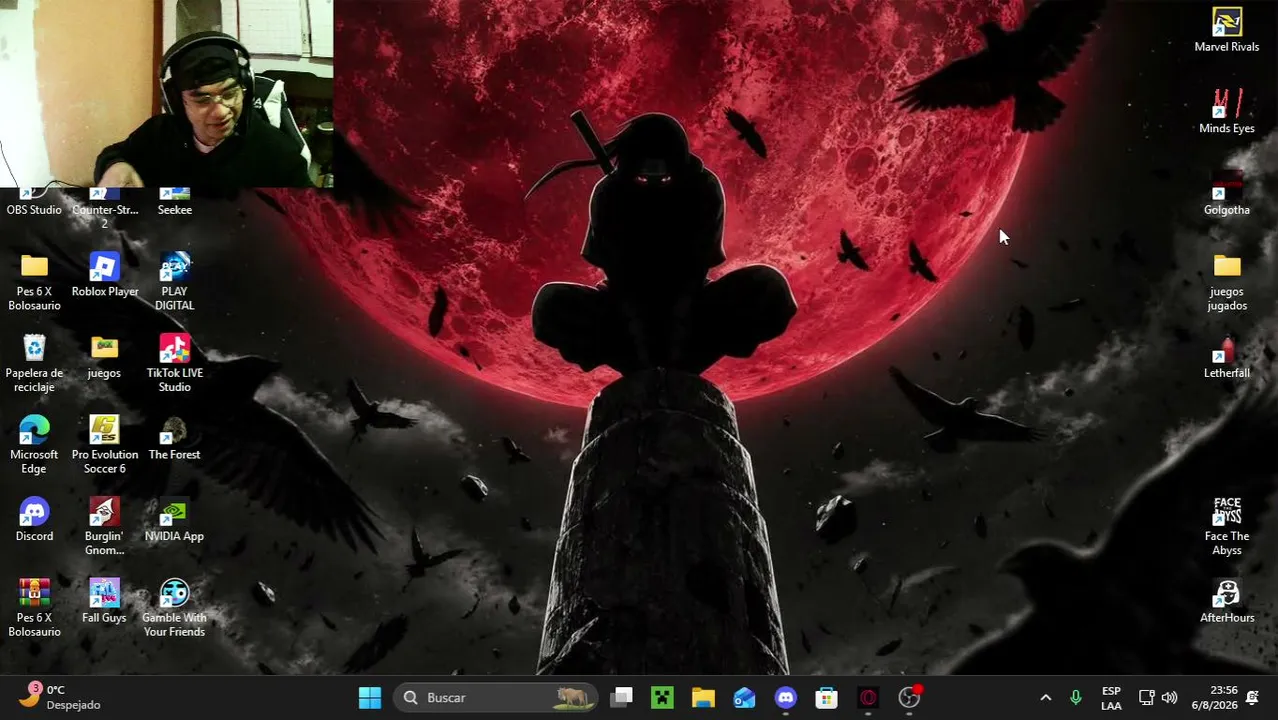
Task: Switch to OBS Studio on taskbar
Action: pos(909,698)
